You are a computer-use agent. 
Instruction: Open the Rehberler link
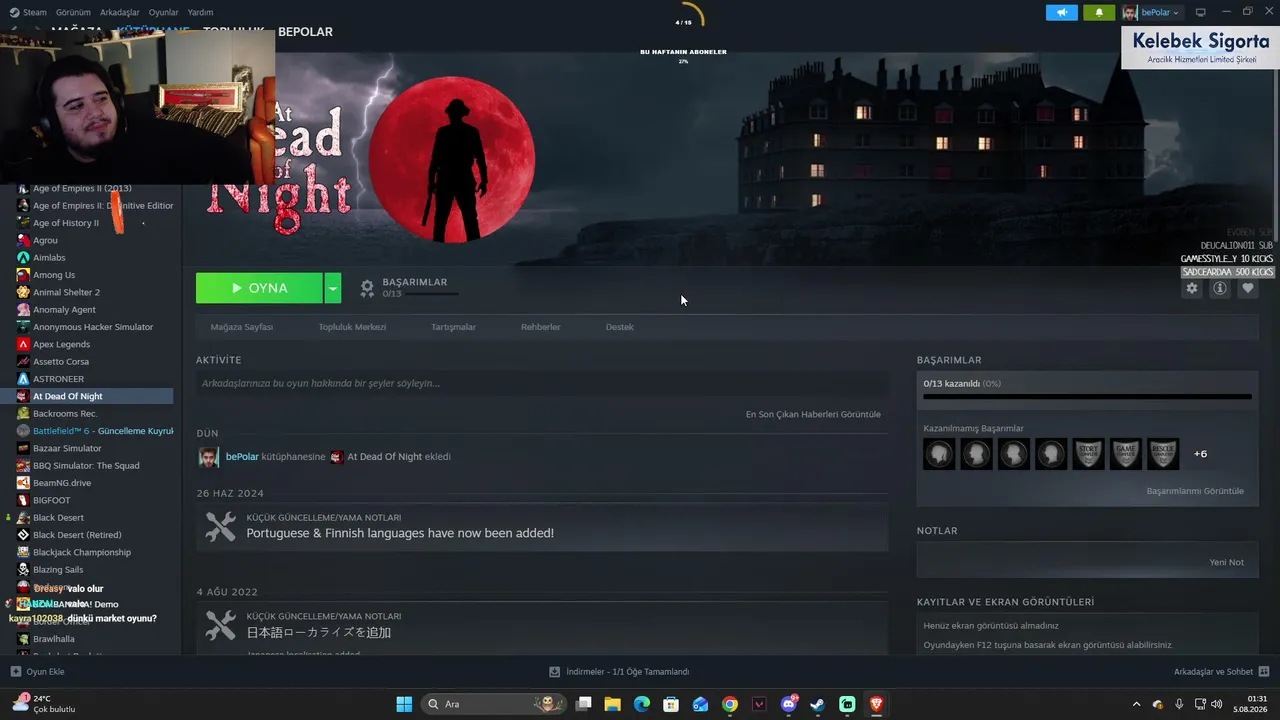pos(540,327)
